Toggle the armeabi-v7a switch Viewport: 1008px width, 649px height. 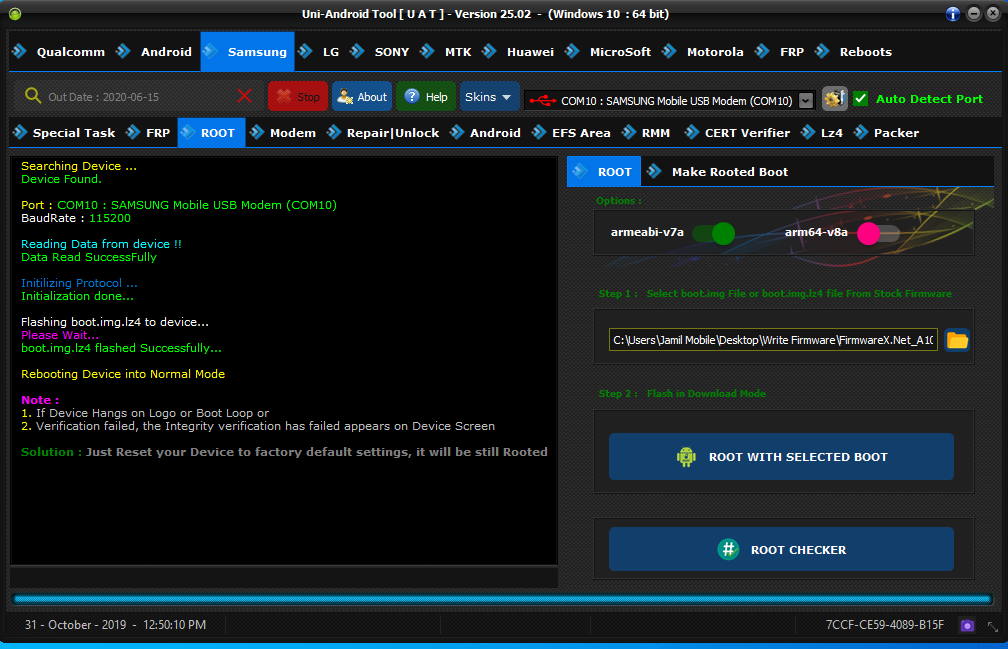(x=714, y=233)
